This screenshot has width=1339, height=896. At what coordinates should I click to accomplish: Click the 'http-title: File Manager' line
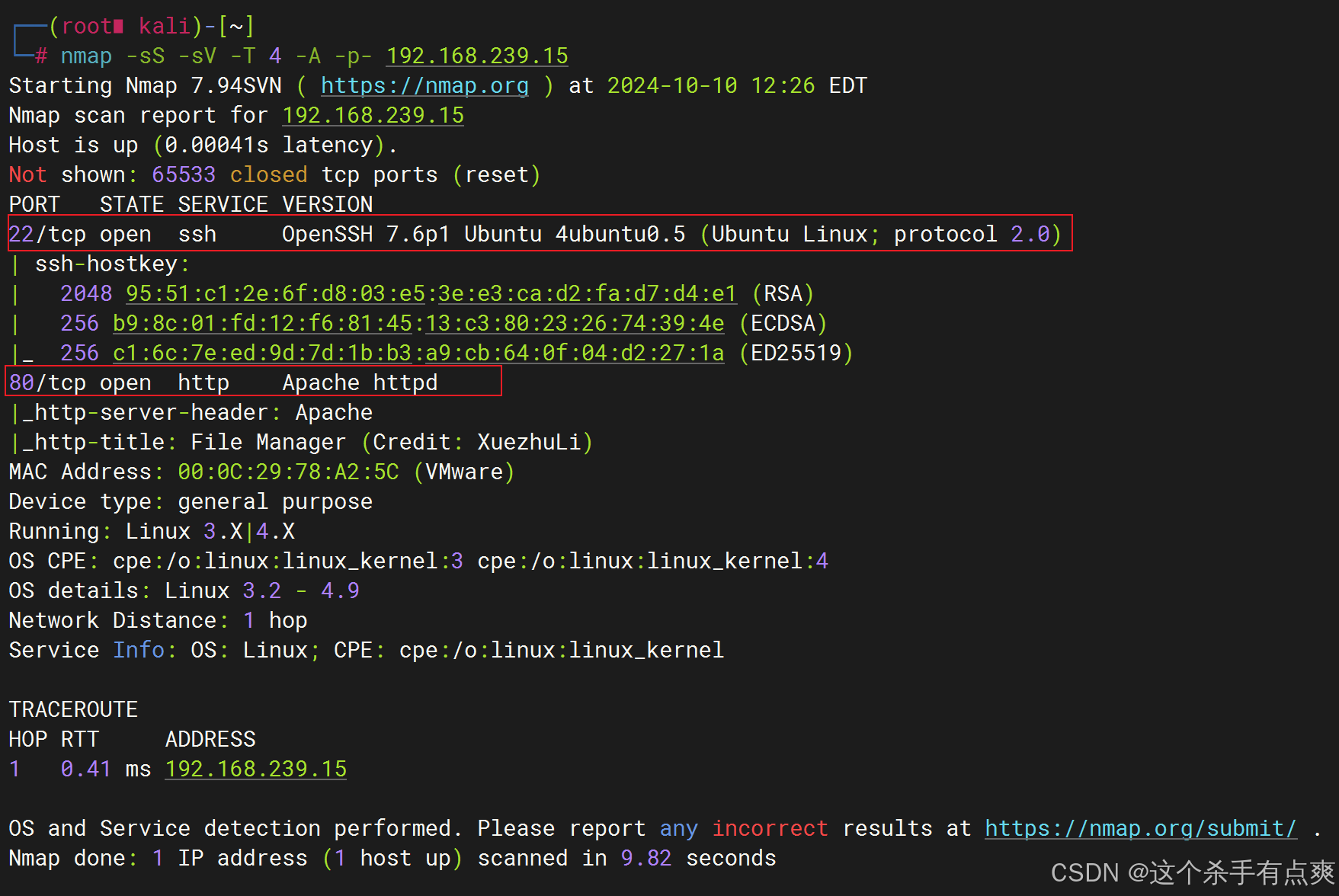(302, 443)
